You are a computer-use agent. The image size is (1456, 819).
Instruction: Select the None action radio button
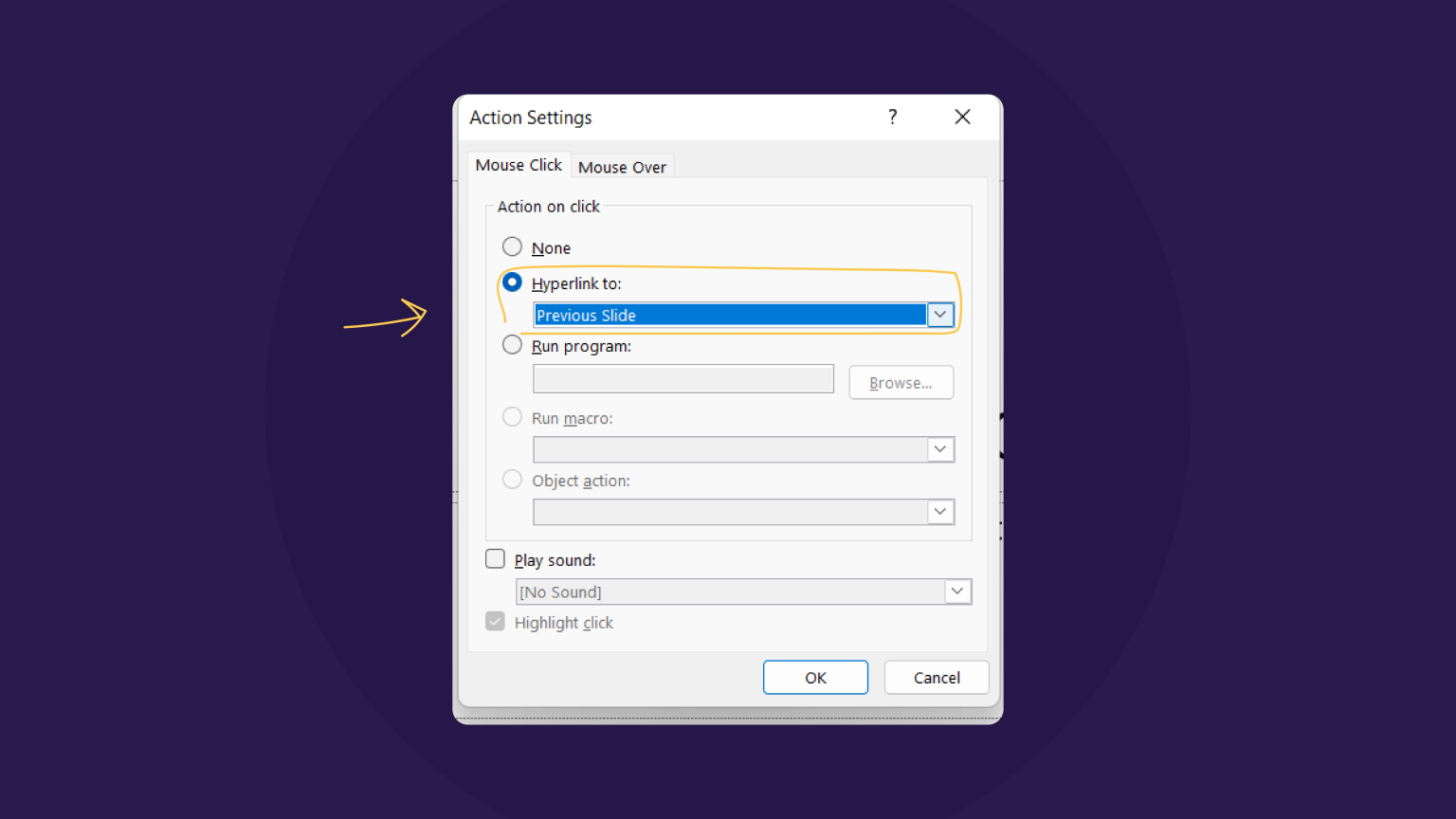[512, 246]
